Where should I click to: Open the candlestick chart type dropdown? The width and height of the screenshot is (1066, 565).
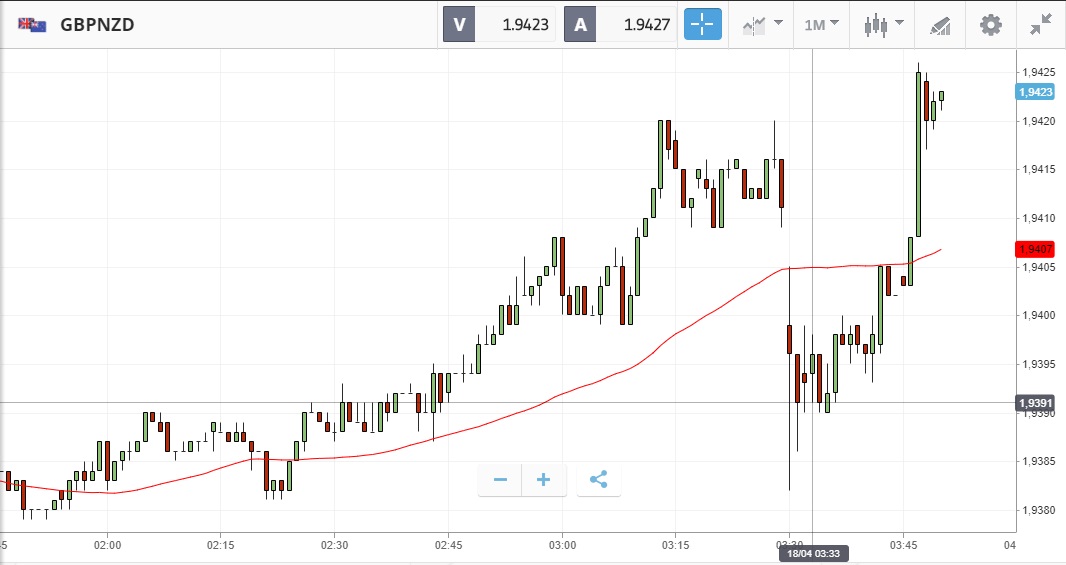(883, 25)
